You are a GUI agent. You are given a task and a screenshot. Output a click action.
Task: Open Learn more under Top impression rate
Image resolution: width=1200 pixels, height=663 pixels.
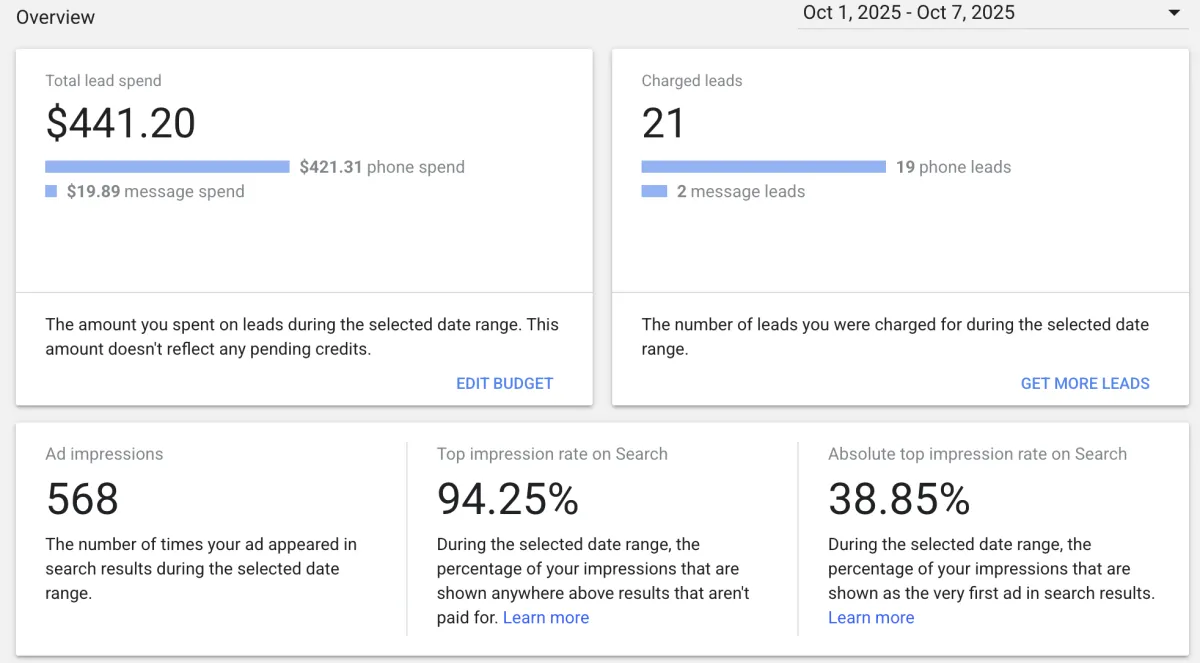point(546,617)
